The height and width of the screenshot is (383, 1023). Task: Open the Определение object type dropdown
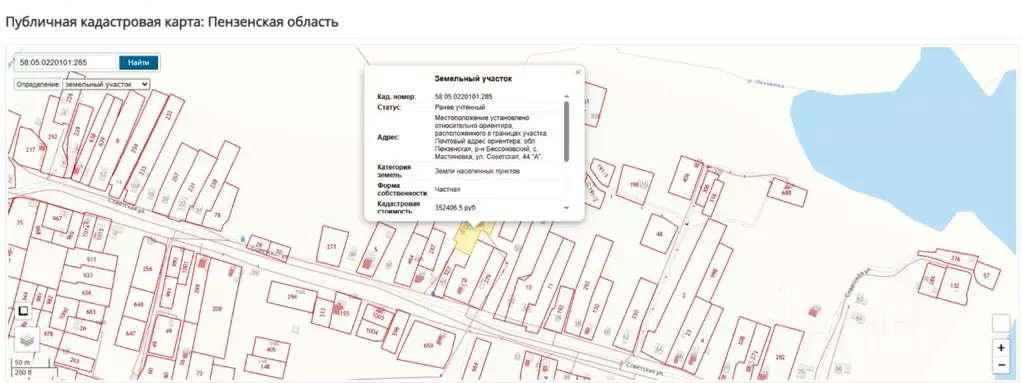[106, 84]
